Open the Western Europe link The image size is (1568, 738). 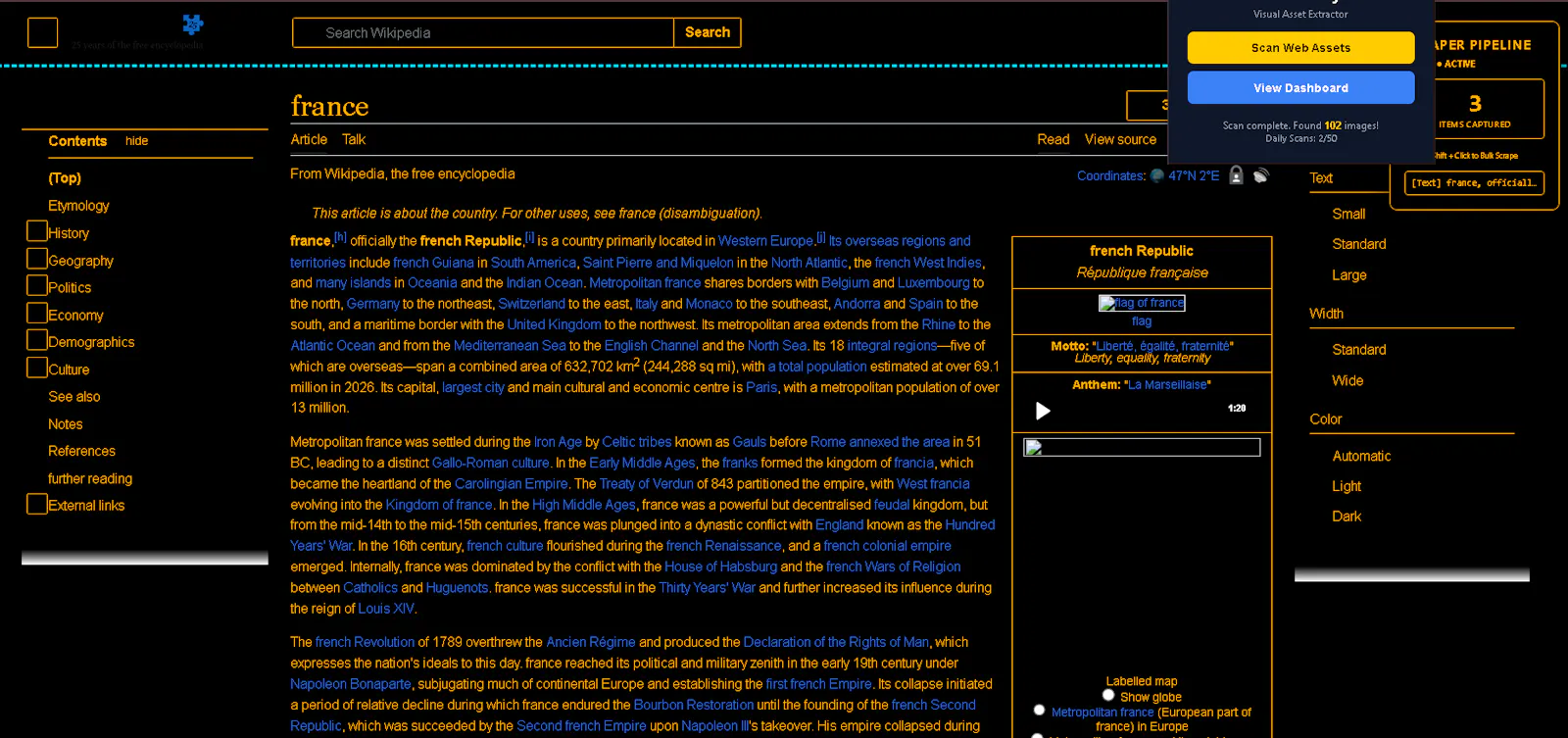click(x=765, y=241)
